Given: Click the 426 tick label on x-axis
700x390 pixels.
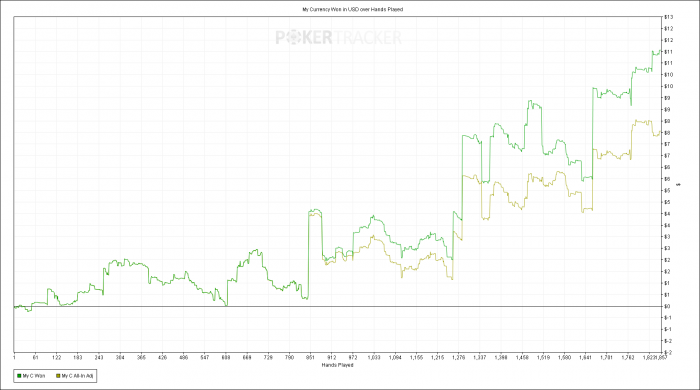Looking at the screenshot, I should click(x=162, y=357).
